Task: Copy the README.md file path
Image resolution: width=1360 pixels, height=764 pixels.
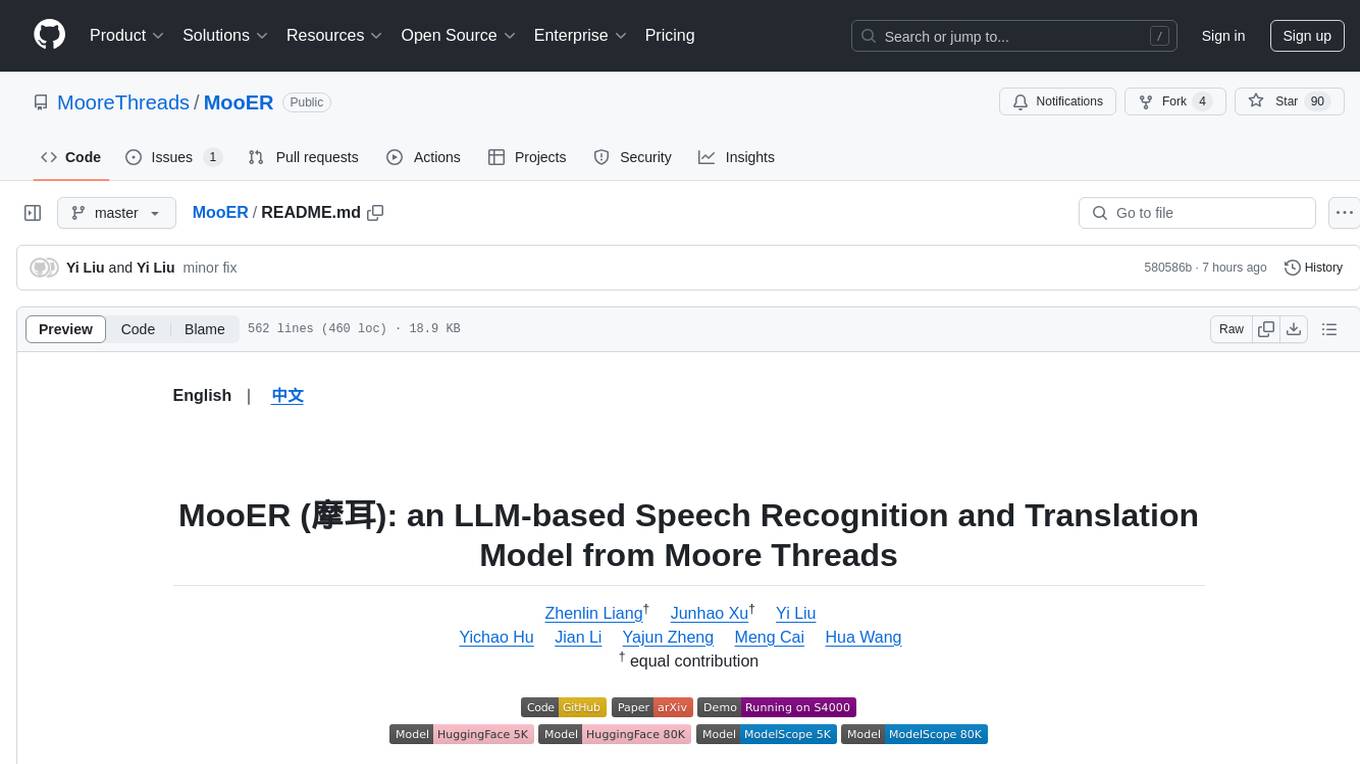Action: coord(376,212)
